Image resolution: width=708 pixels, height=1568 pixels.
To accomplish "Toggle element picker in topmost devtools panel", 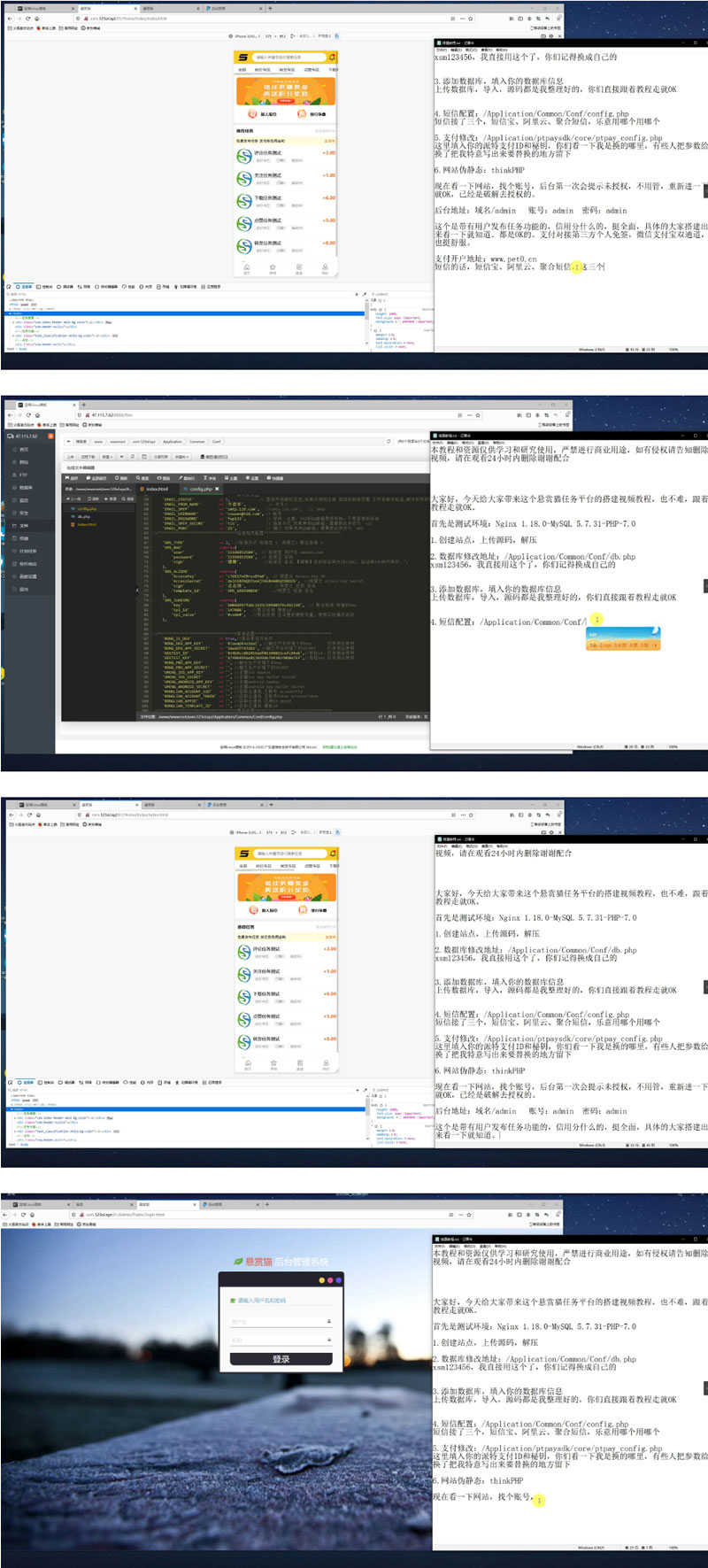I will coord(11,287).
